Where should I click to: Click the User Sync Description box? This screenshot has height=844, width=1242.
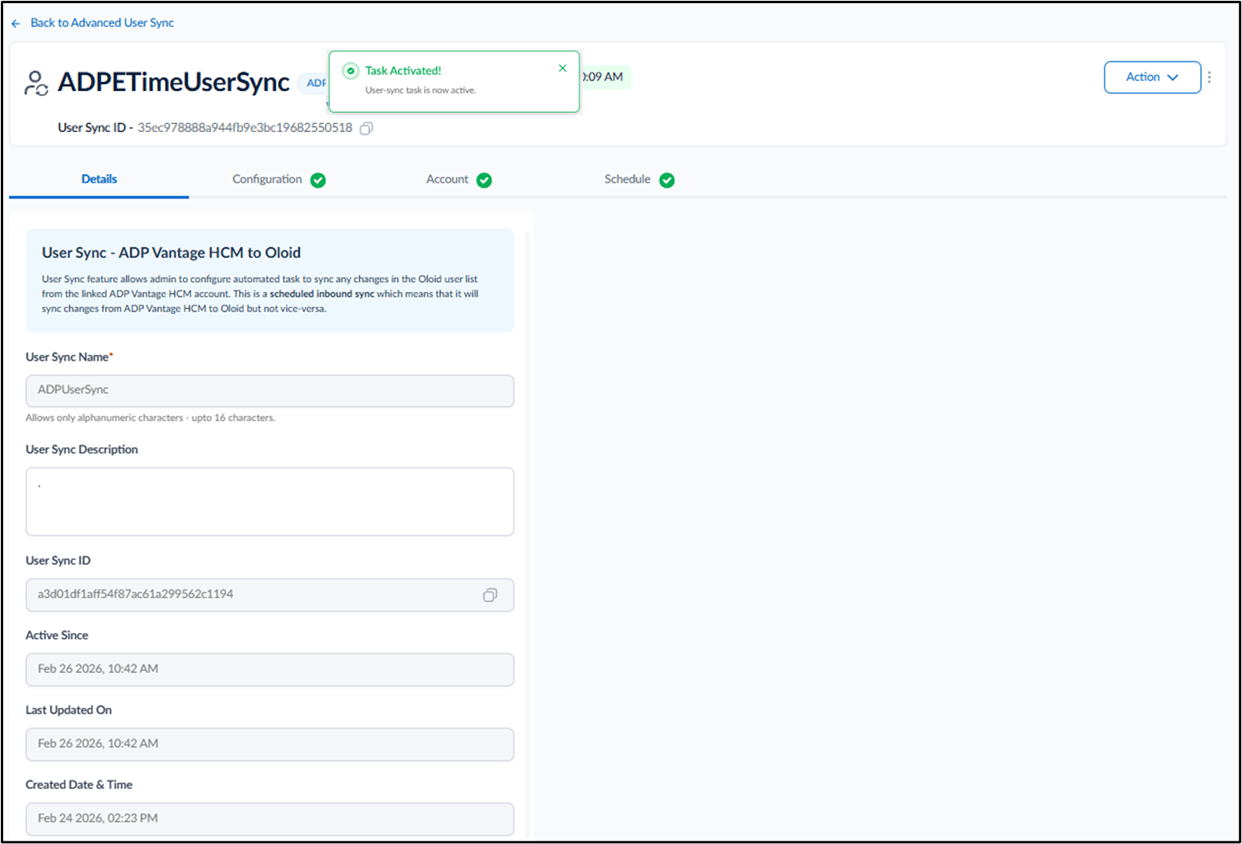pyautogui.click(x=270, y=501)
